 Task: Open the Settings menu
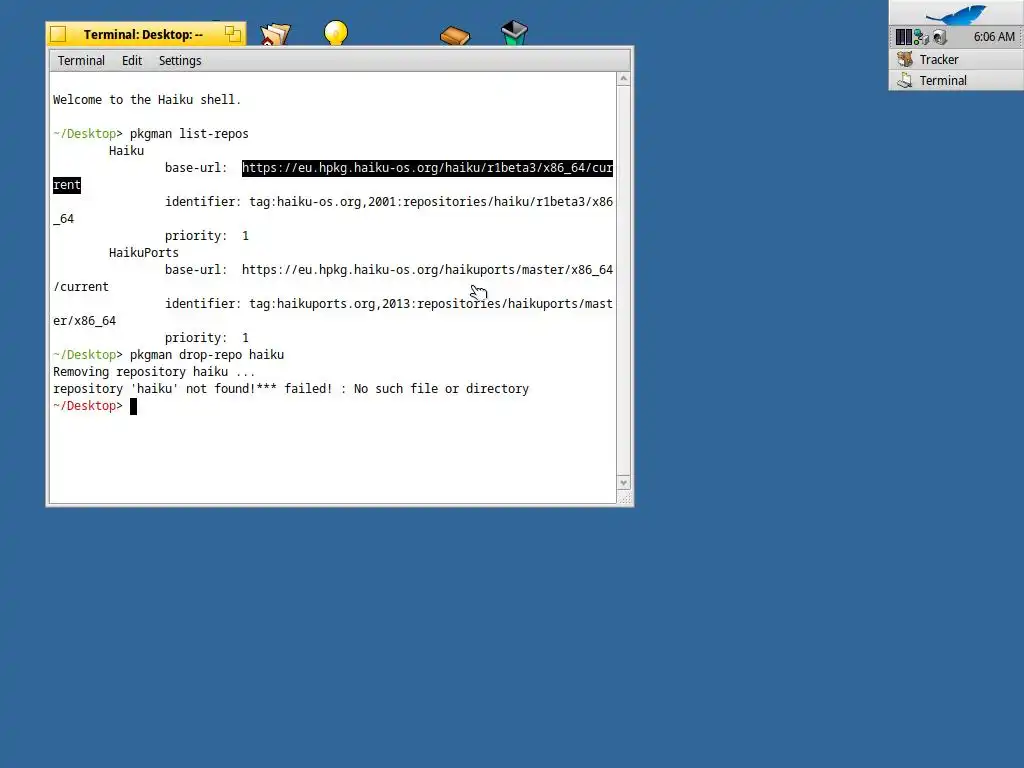180,61
